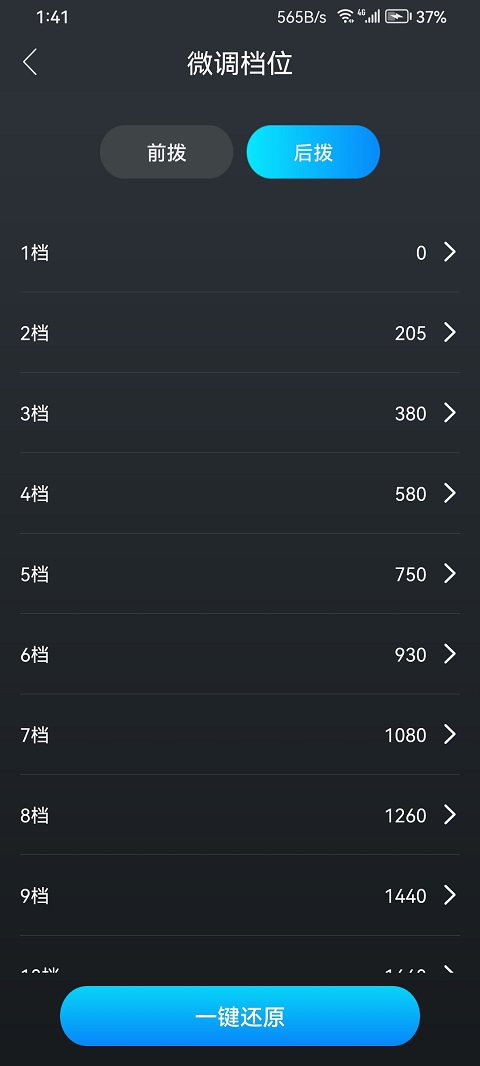This screenshot has width=480, height=1066.
Task: Tap the chevron beside value 580
Action: (x=449, y=493)
